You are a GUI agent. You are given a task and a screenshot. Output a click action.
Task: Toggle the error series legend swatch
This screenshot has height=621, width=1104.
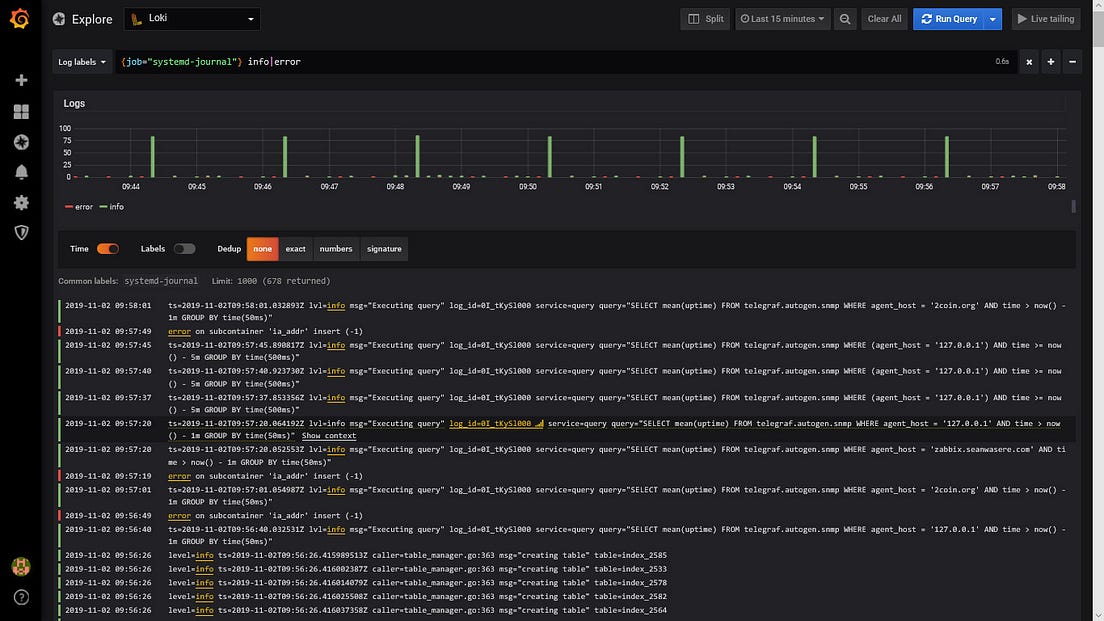pyautogui.click(x=69, y=207)
